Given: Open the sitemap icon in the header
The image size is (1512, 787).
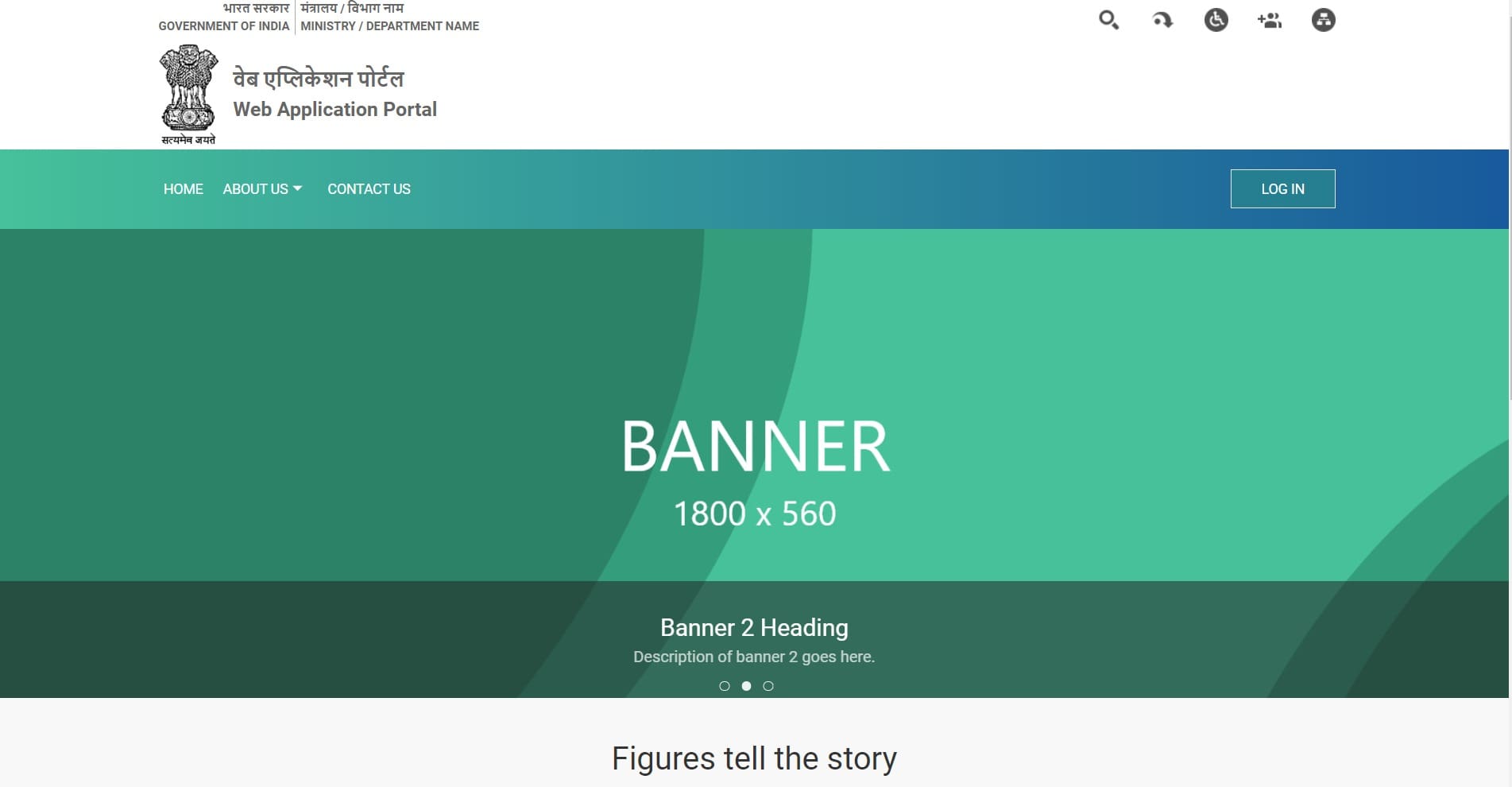Looking at the screenshot, I should 1323,20.
